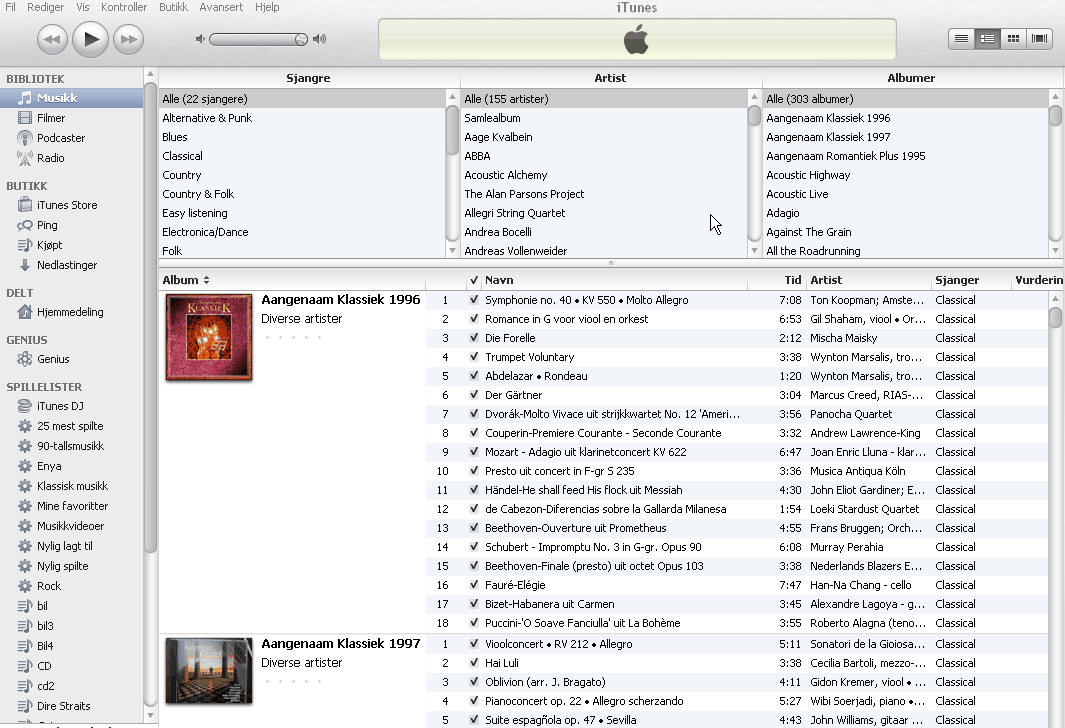Switch to album list view

[987, 39]
